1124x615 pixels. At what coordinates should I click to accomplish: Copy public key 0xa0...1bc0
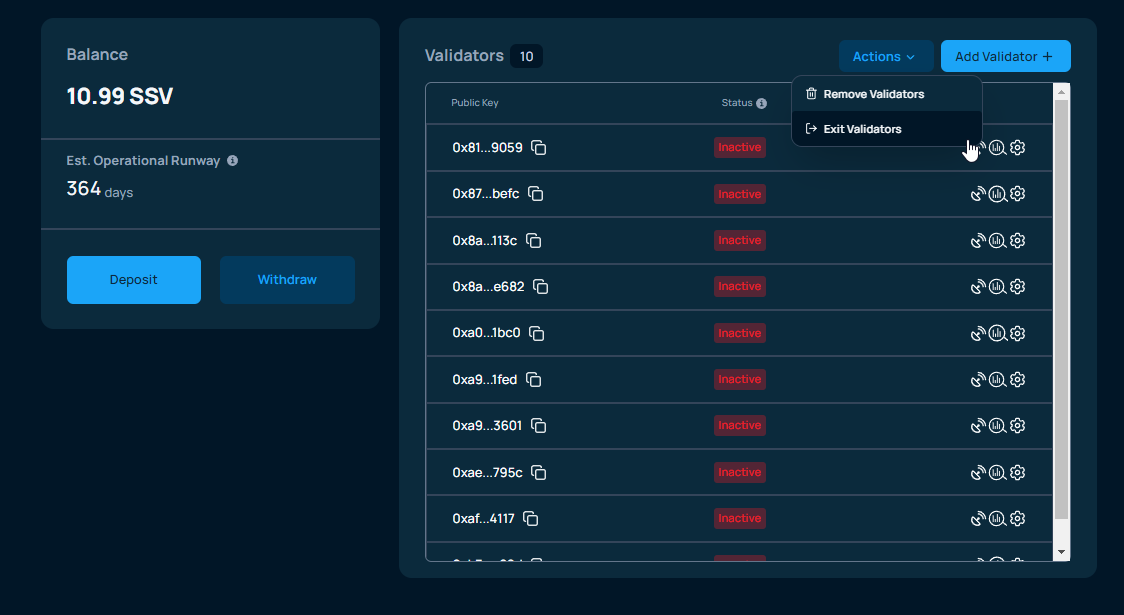pos(536,333)
